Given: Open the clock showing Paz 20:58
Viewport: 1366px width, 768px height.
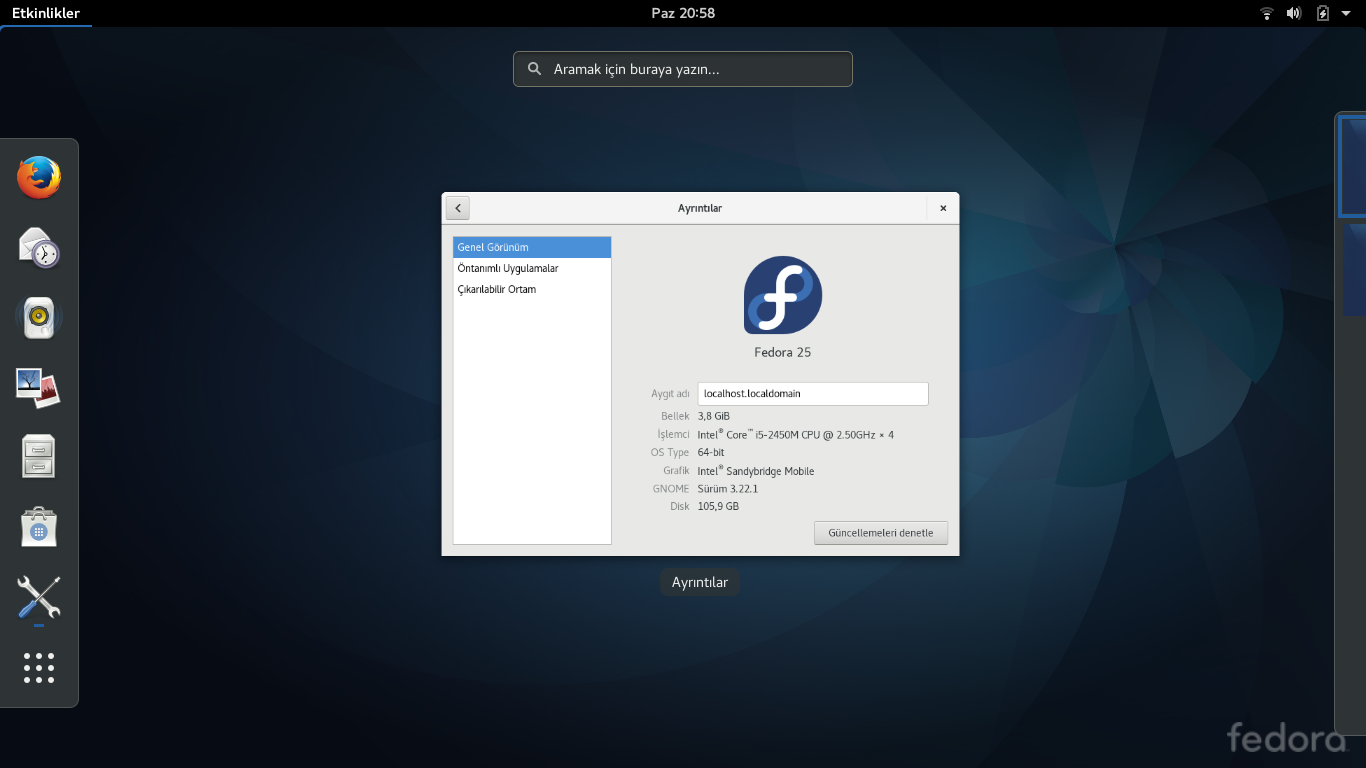Looking at the screenshot, I should 683,13.
